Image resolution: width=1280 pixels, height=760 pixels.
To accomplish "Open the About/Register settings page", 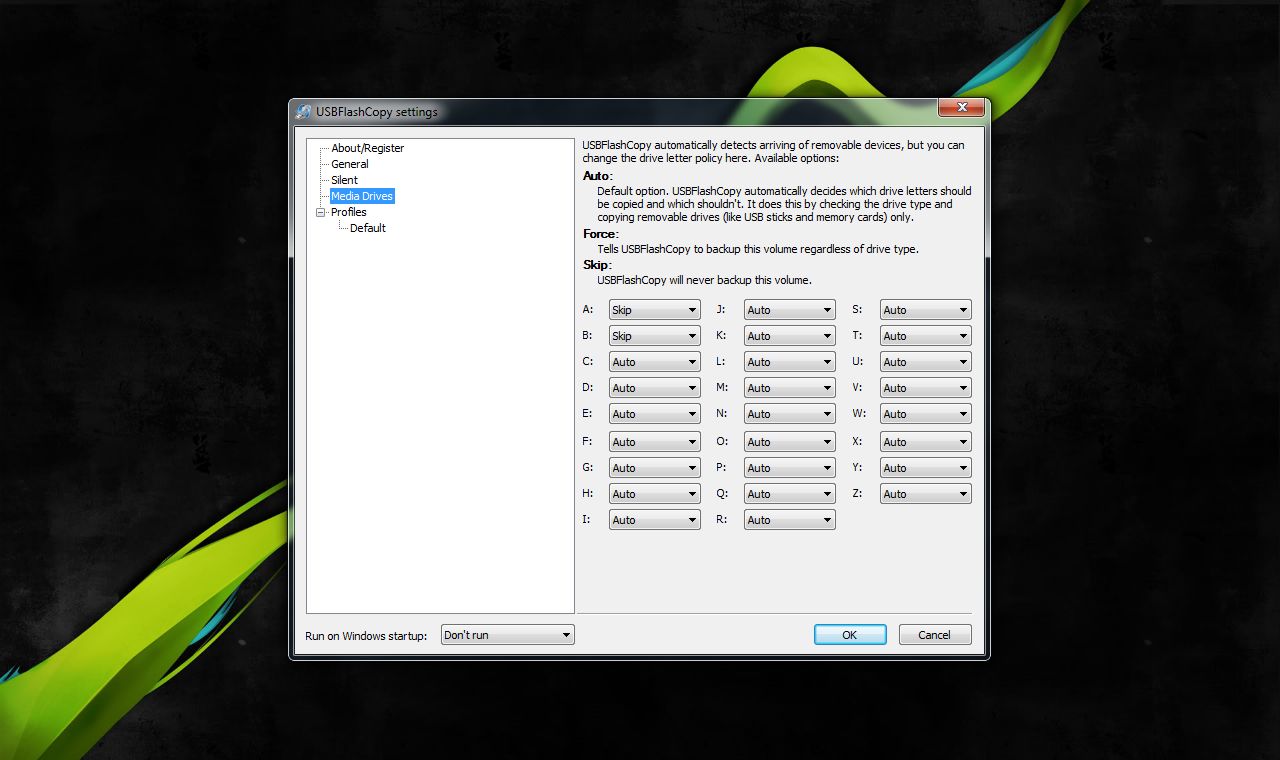I will point(367,148).
